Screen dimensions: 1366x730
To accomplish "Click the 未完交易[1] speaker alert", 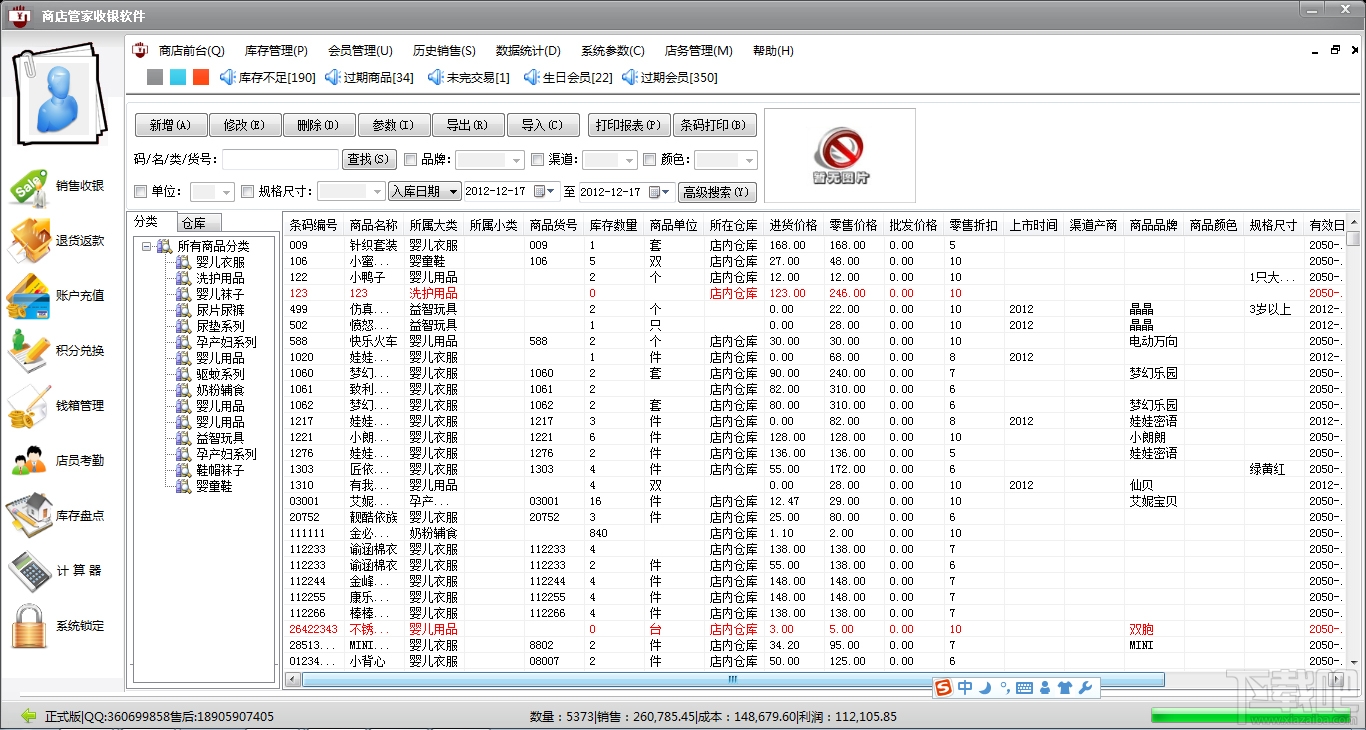I will click(468, 77).
